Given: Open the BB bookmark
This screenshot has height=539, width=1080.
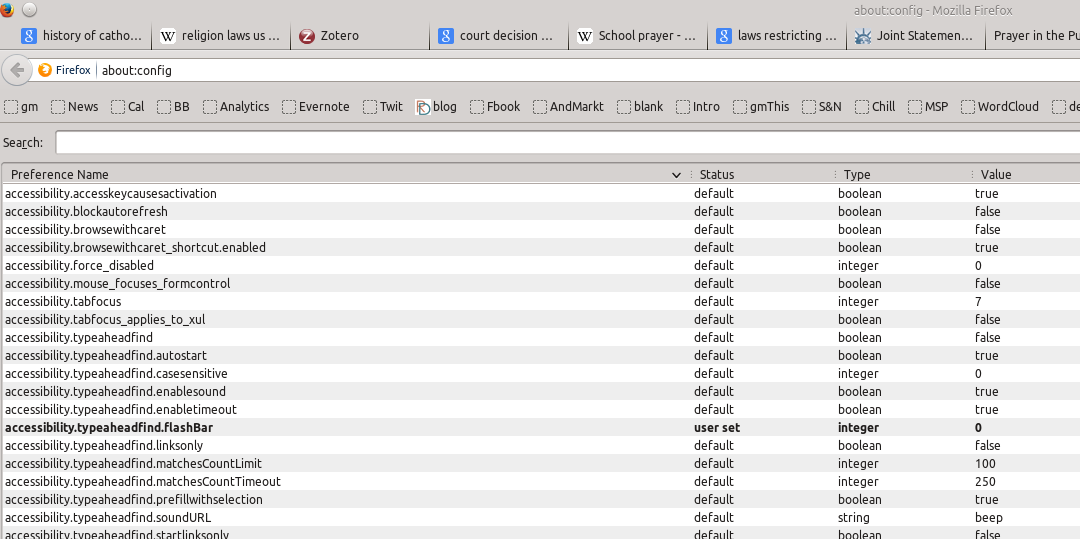Looking at the screenshot, I should pos(174,107).
